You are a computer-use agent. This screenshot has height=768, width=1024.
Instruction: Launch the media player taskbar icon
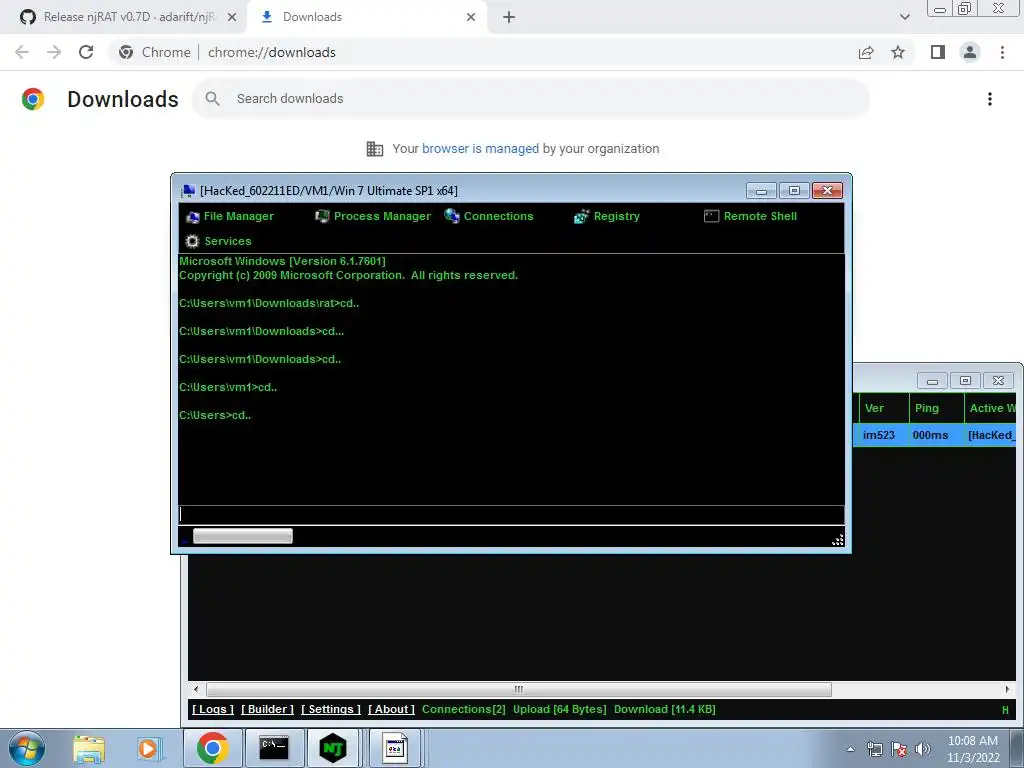pos(148,748)
